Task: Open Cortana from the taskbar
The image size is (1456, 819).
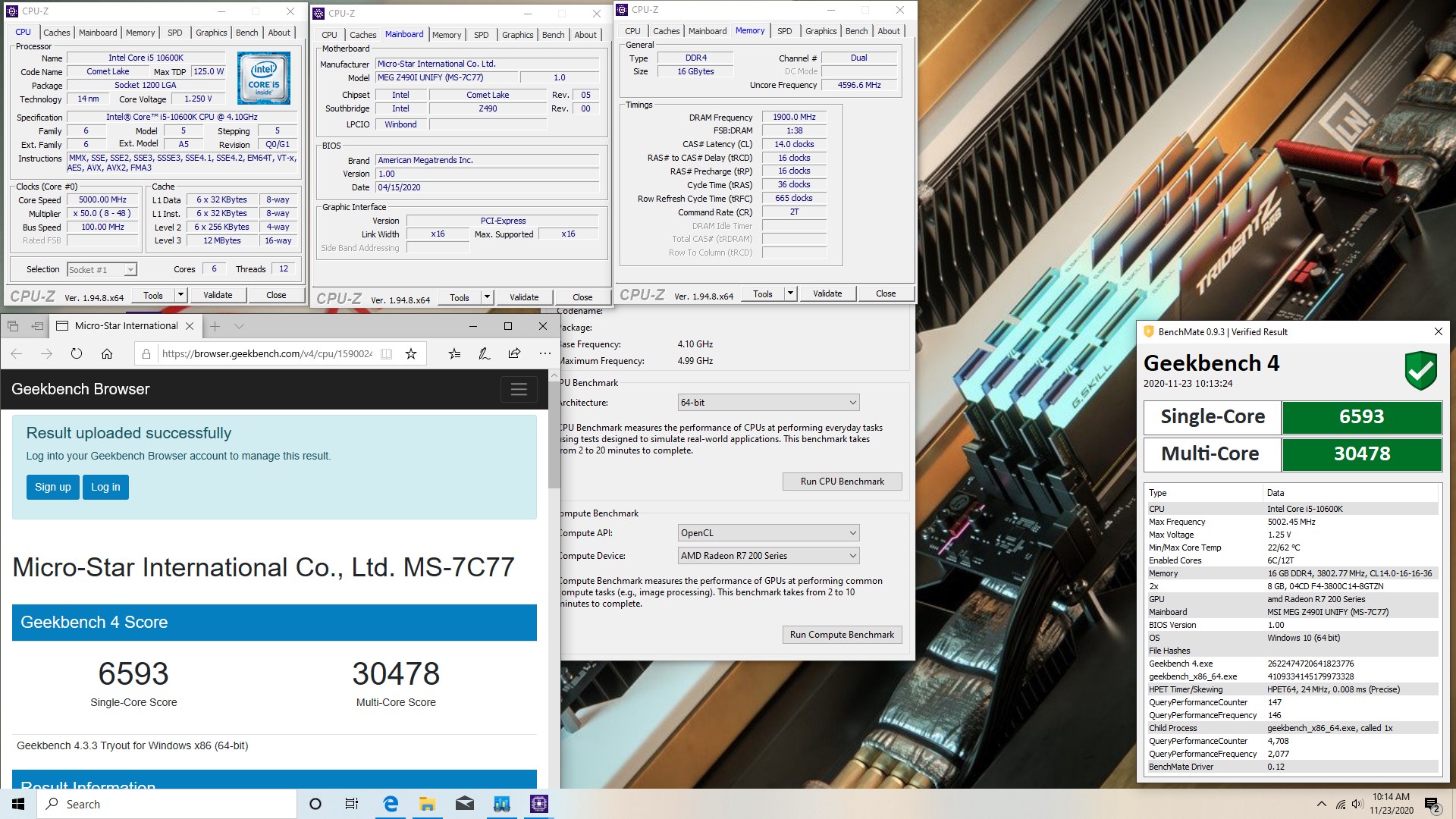Action: pyautogui.click(x=315, y=804)
